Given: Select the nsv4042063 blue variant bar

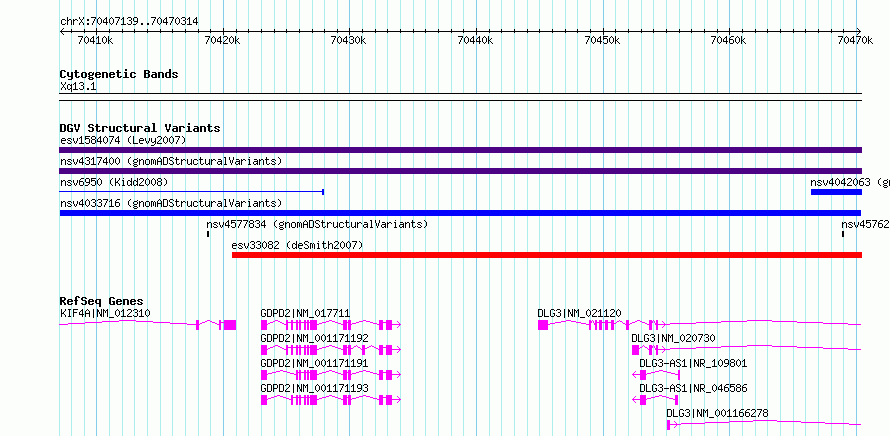Looking at the screenshot, I should coord(836,192).
